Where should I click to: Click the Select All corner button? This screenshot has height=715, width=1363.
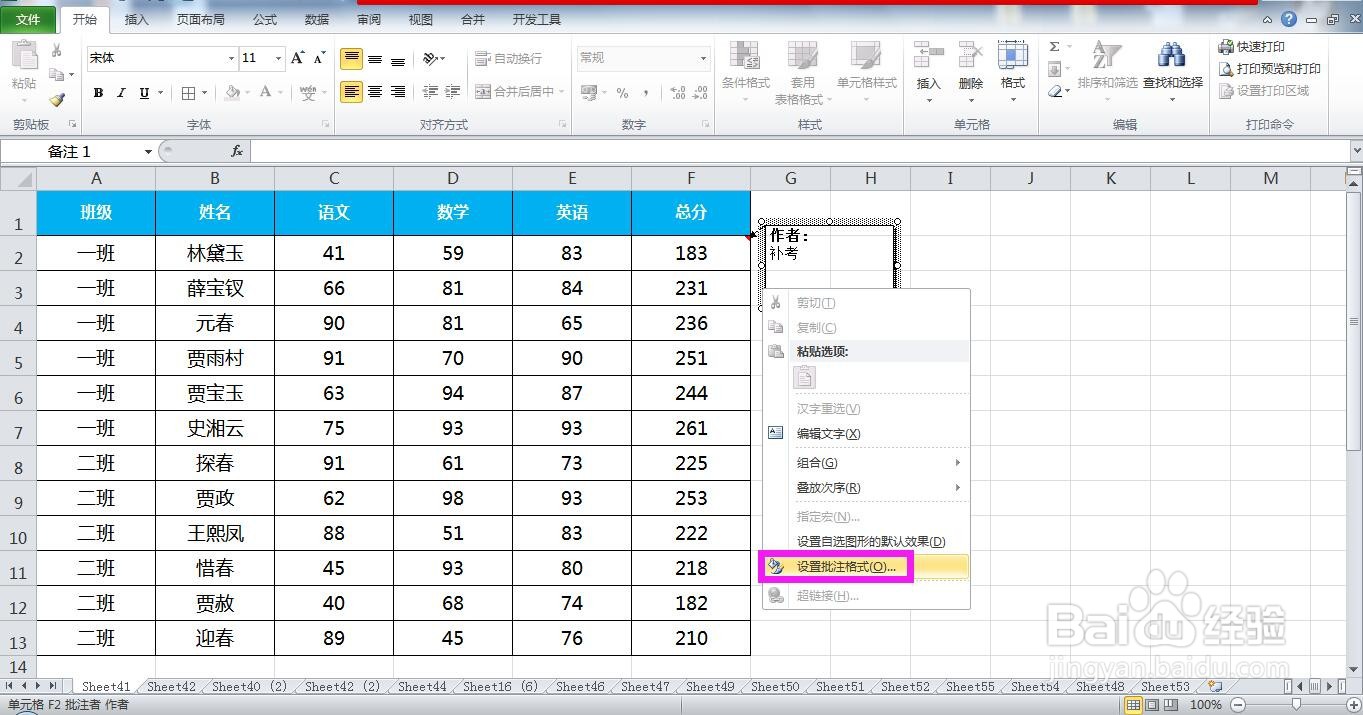pos(18,178)
